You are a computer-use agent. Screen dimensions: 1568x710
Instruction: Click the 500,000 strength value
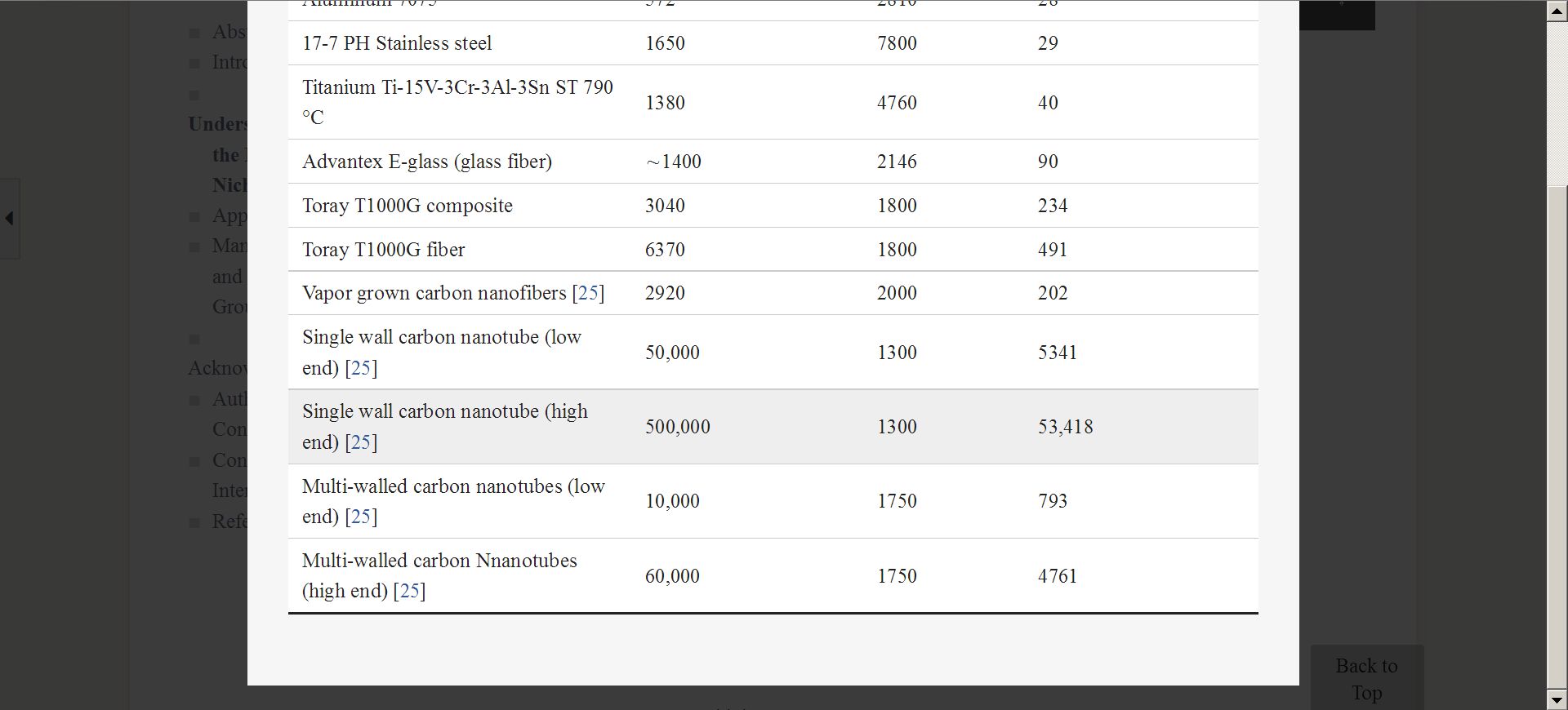tap(677, 427)
